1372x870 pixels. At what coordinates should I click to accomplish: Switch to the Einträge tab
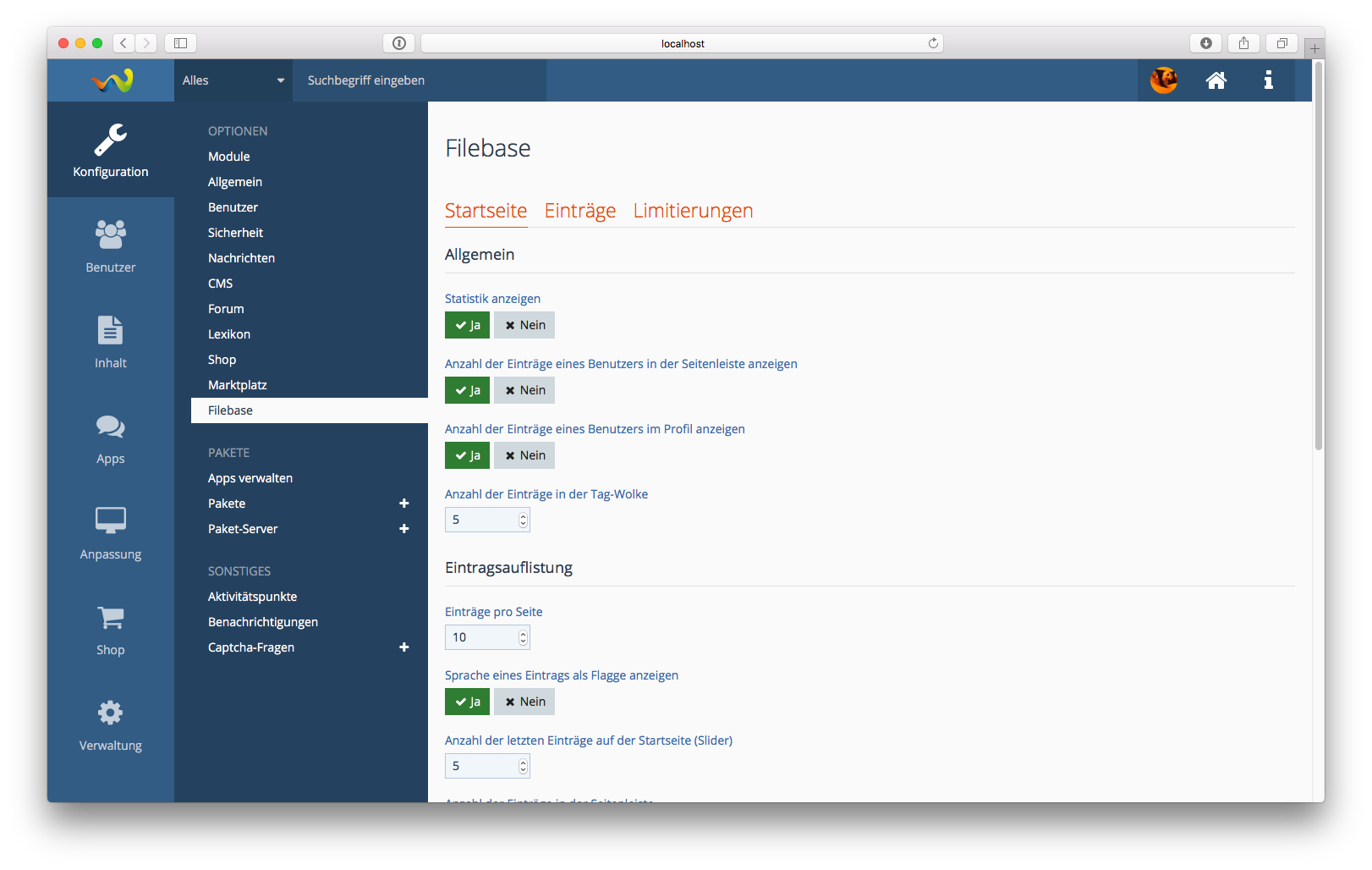point(579,211)
